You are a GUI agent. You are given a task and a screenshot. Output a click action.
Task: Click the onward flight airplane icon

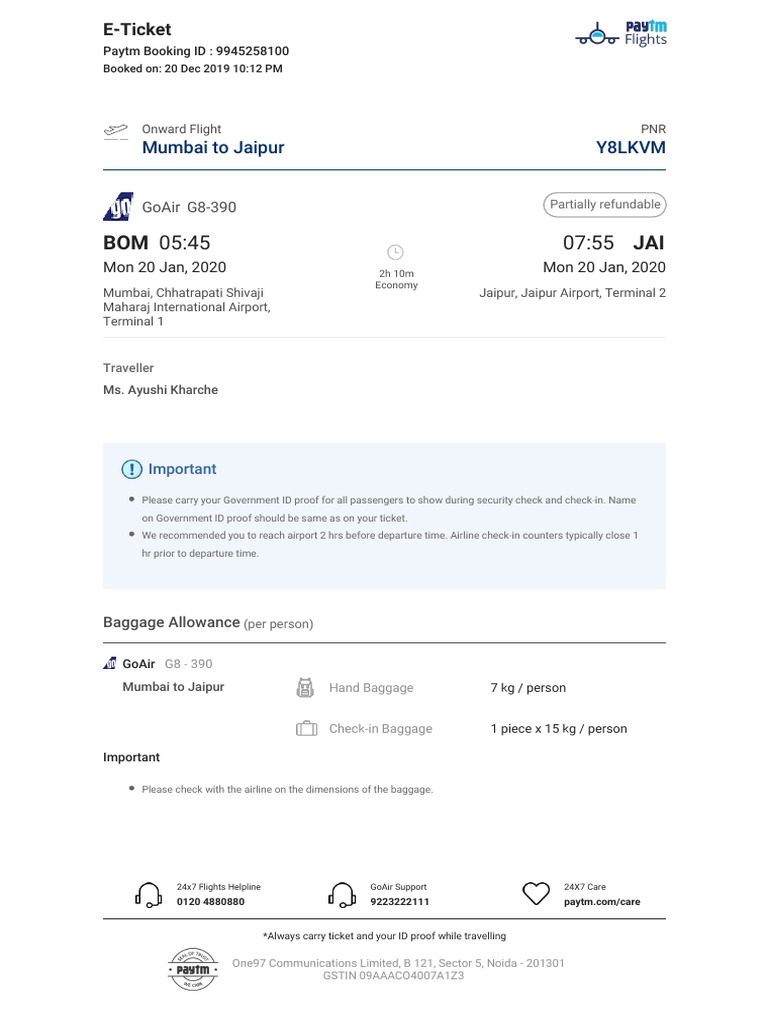(116, 131)
